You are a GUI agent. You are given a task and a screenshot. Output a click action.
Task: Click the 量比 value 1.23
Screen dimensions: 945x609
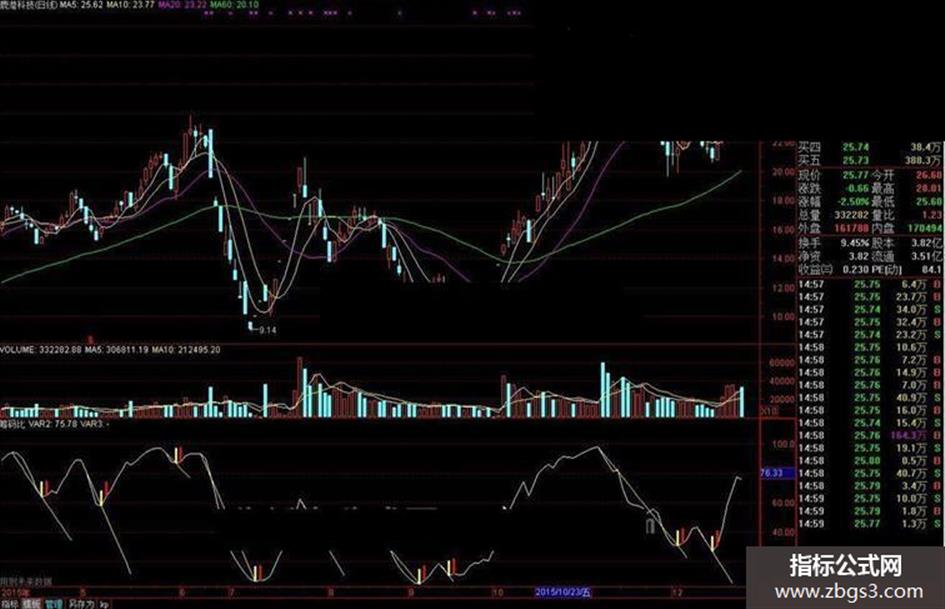(931, 215)
